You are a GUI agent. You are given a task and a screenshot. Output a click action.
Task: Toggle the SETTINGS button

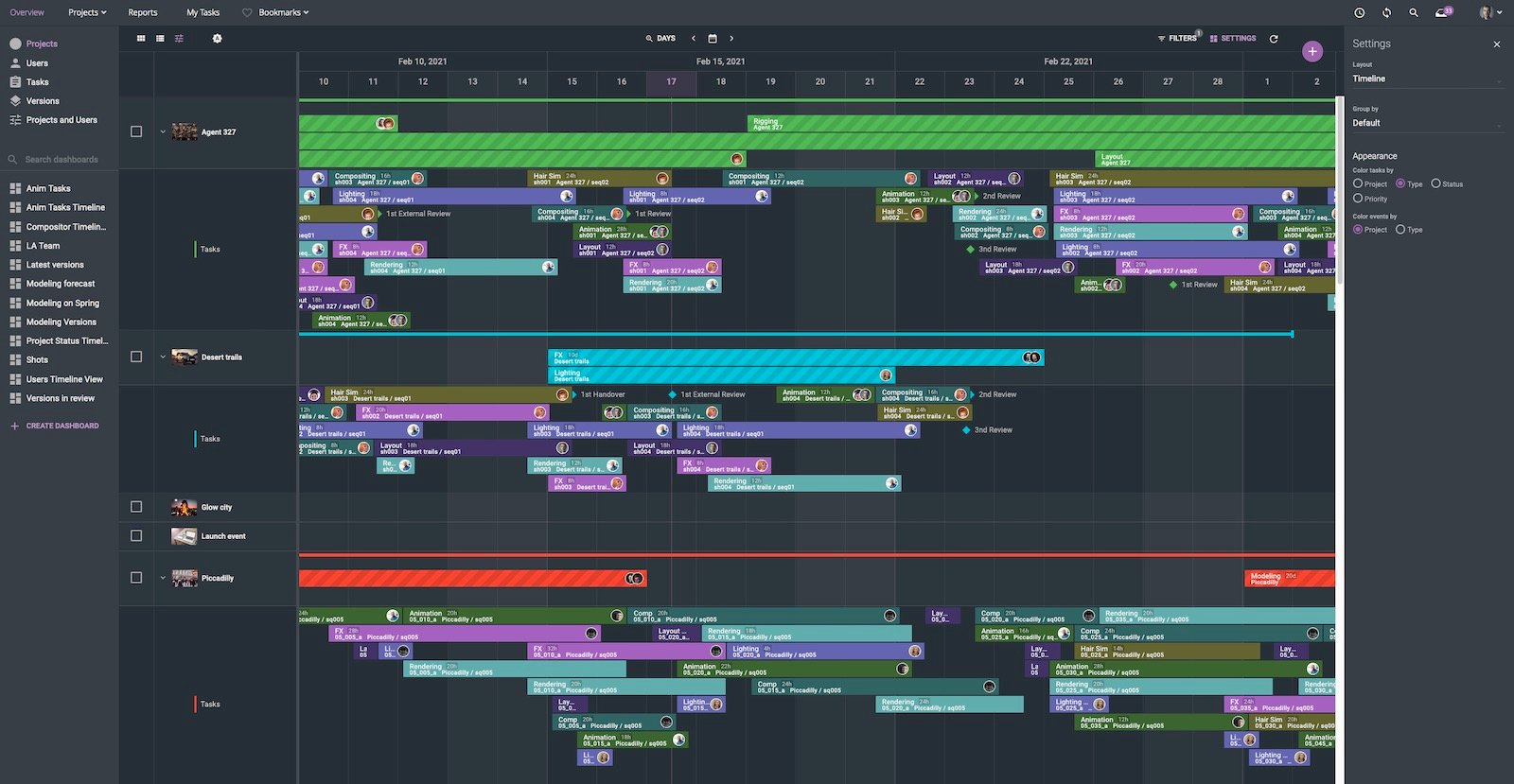tap(1233, 39)
